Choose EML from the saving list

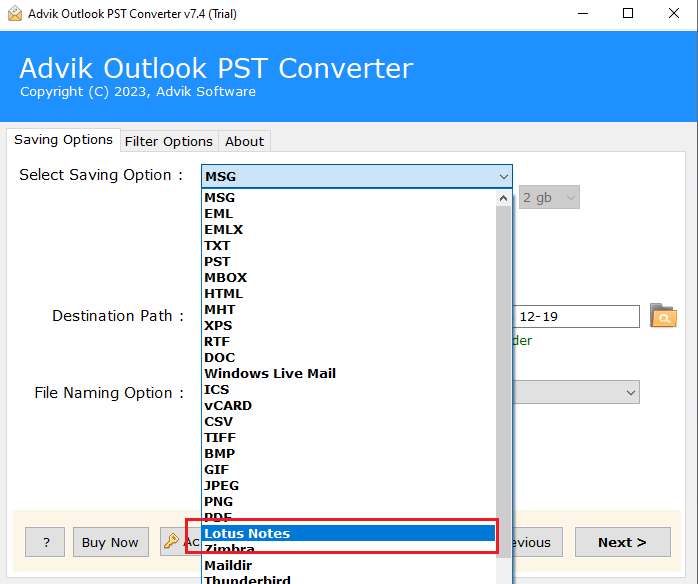point(349,214)
